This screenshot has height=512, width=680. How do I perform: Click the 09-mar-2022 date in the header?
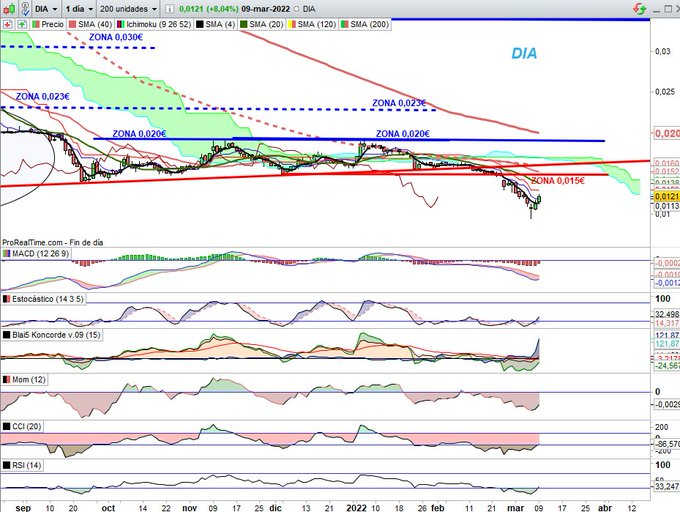[x=265, y=9]
